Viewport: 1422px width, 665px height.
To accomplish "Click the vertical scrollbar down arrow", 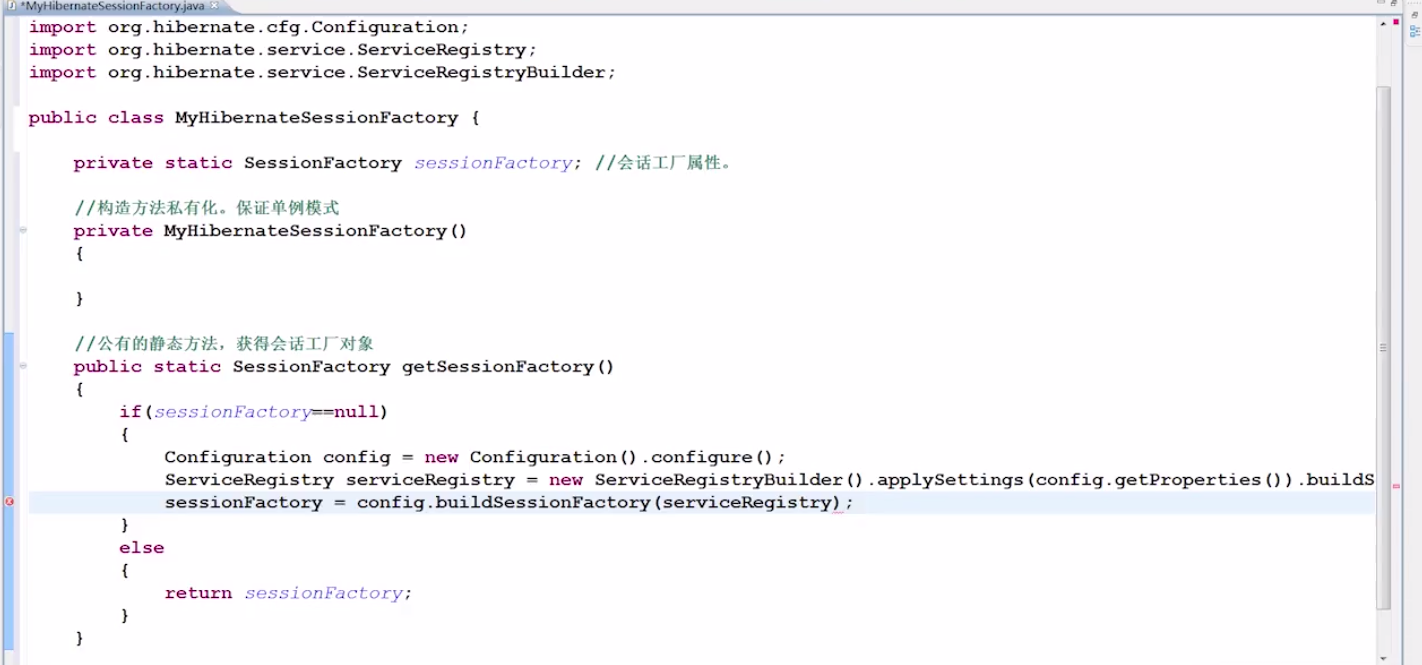I will coord(1383,657).
